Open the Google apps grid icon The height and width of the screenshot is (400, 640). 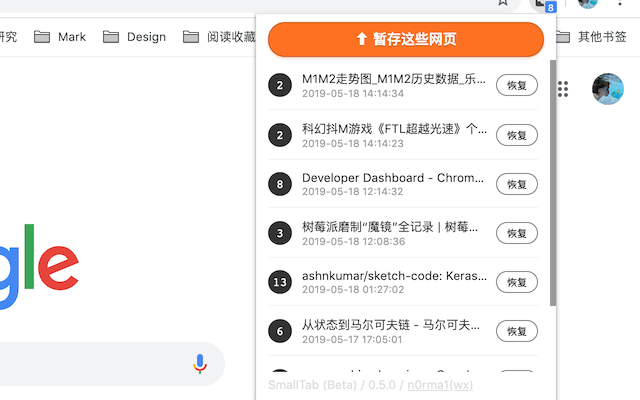click(563, 89)
